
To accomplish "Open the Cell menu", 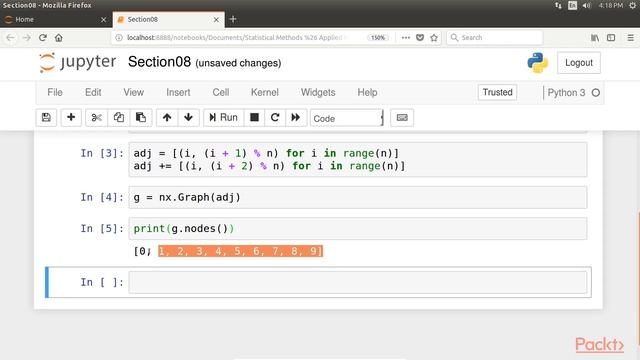I will tap(220, 92).
